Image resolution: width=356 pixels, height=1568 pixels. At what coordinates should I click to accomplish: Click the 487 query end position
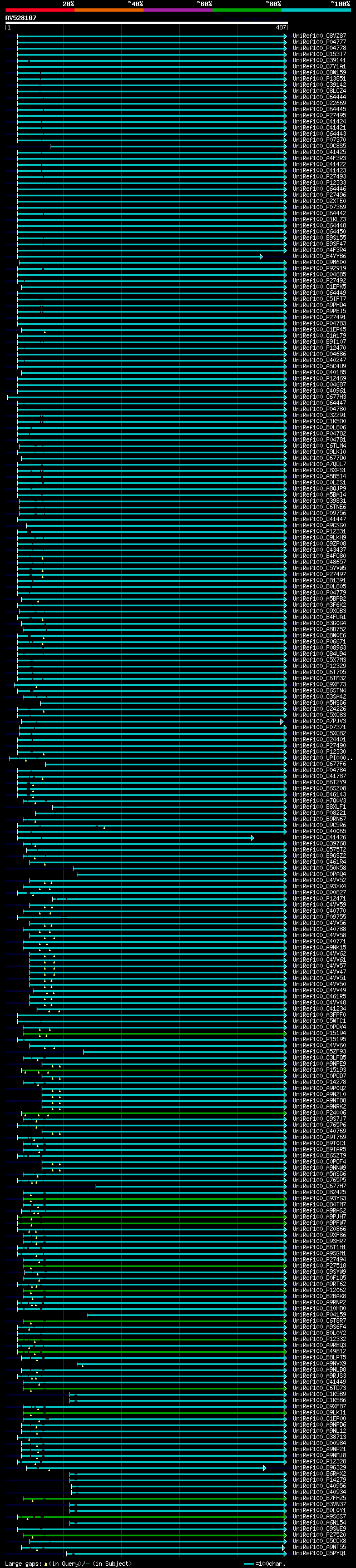(280, 27)
